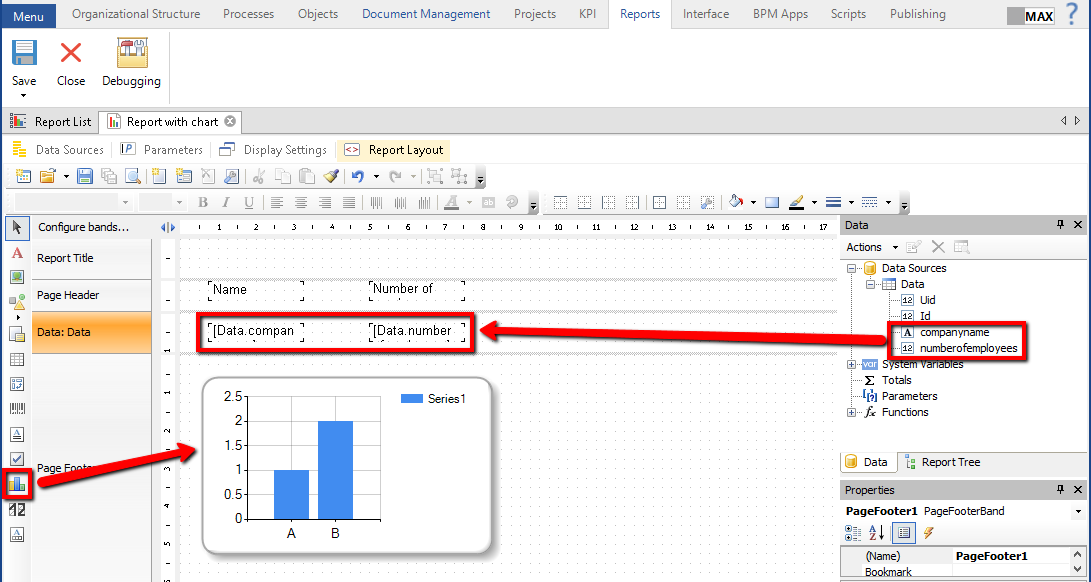Toggle Italic text formatting

pyautogui.click(x=225, y=203)
